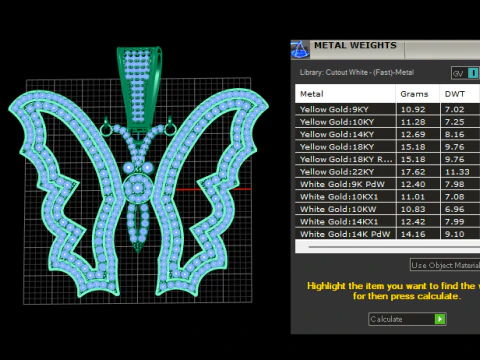The width and height of the screenshot is (480, 360).
Task: Click the Use Object Material button
Action: pos(445,265)
